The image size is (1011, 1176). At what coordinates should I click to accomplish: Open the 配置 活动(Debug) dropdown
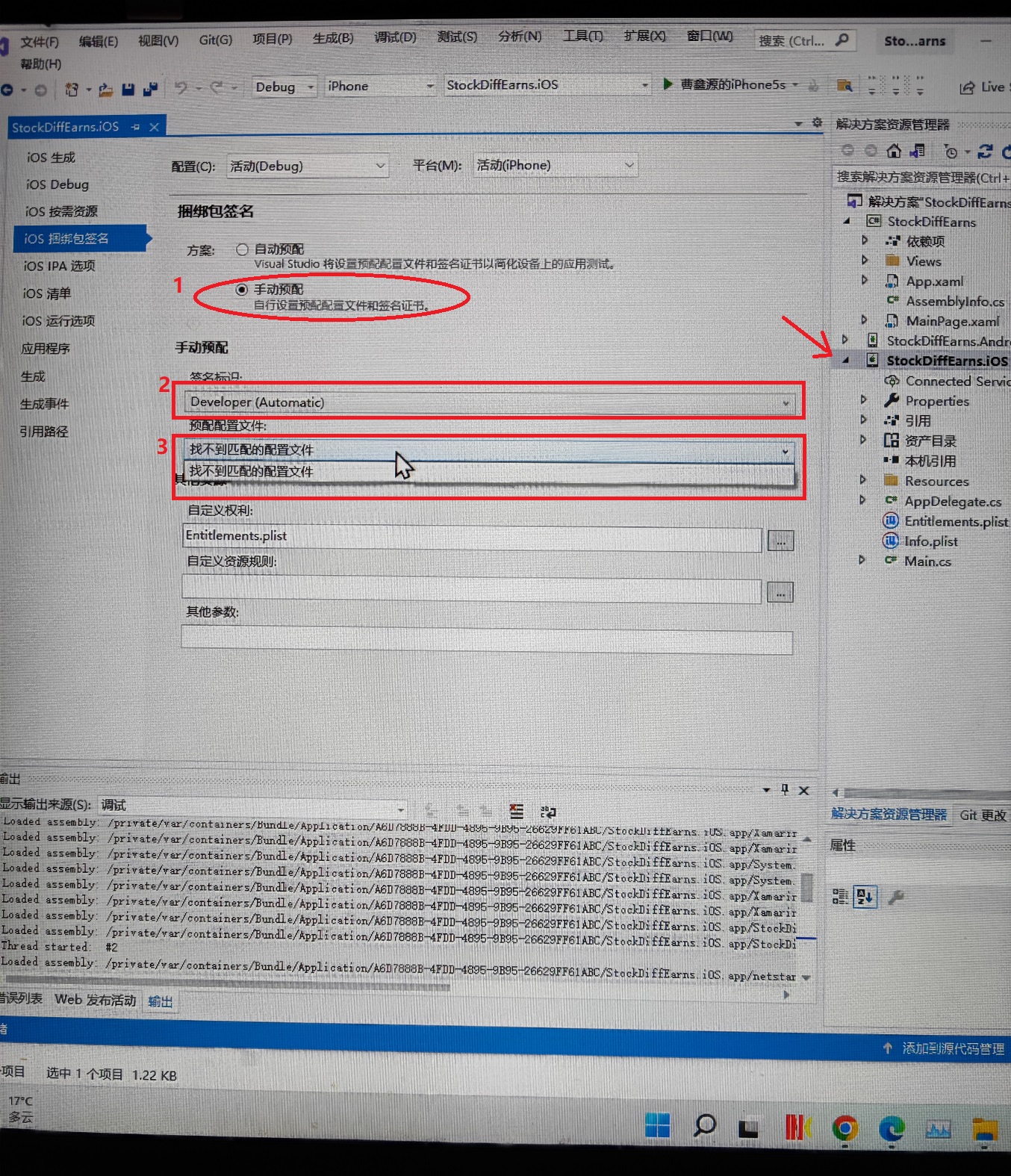[307, 166]
